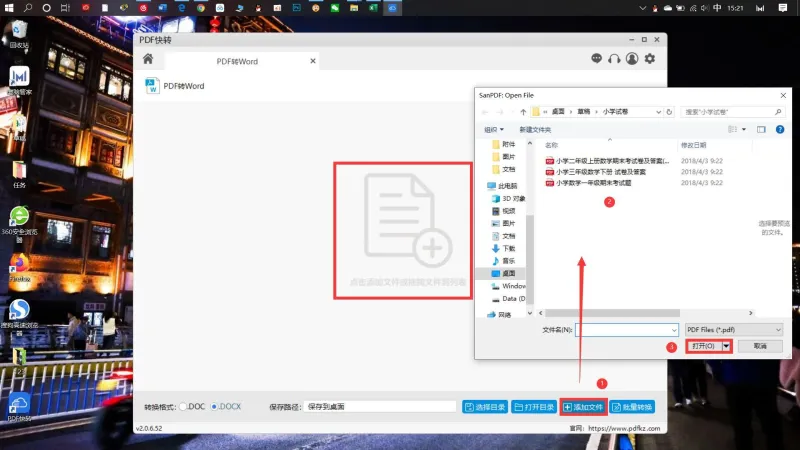
Task: Select the Data (D drive tree item
Action: click(x=508, y=298)
